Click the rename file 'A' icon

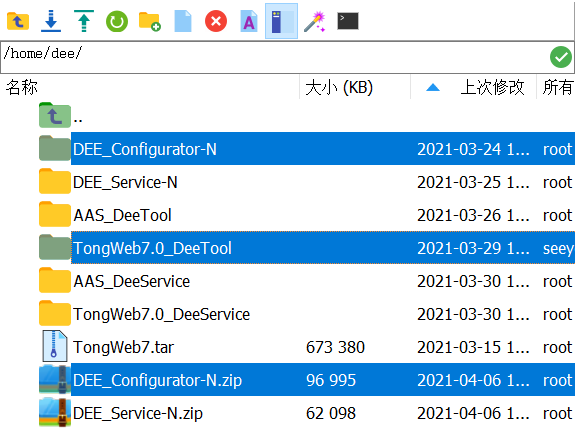249,21
